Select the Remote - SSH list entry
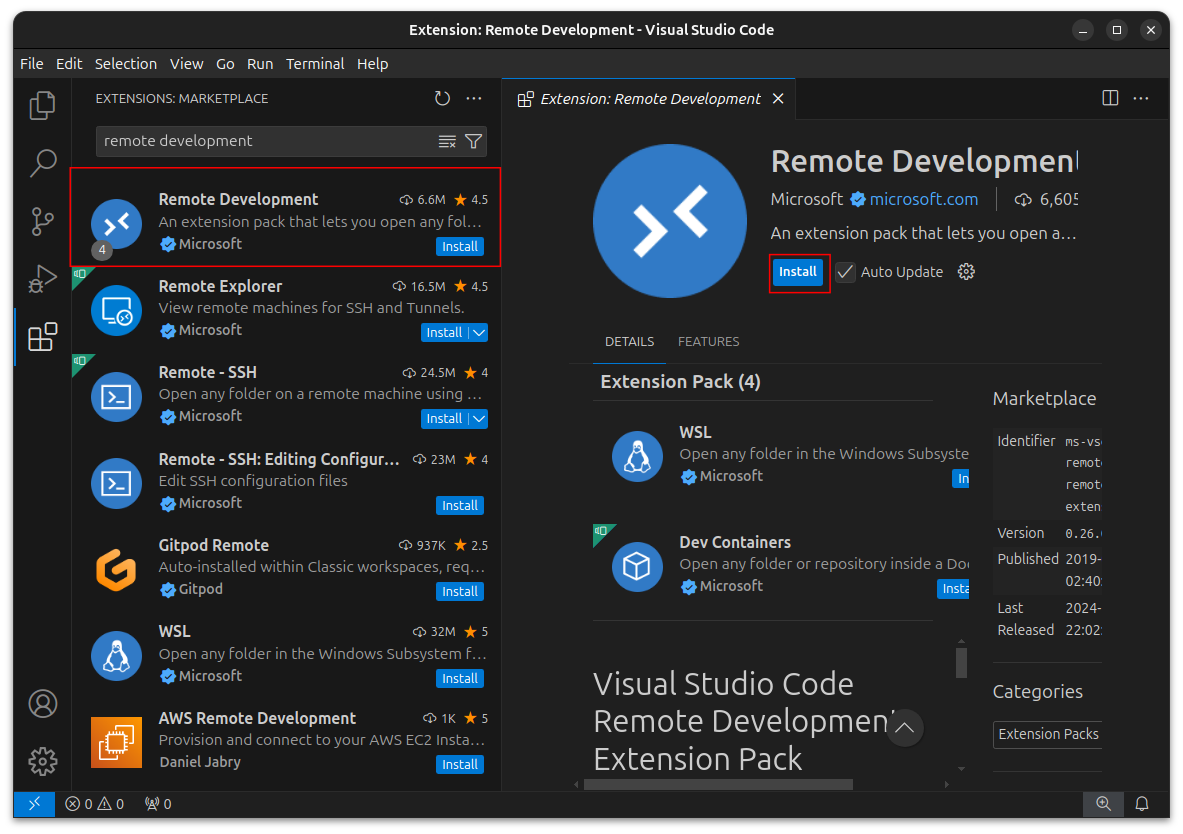Viewport: 1183px width, 834px height. pyautogui.click(x=287, y=395)
